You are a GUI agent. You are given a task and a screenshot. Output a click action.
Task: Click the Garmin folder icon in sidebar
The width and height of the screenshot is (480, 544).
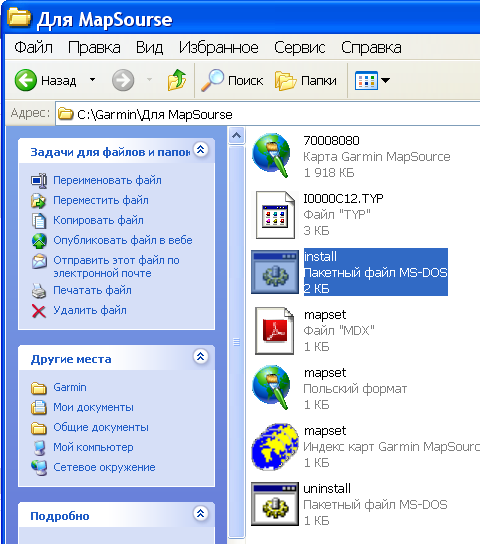[x=38, y=388]
